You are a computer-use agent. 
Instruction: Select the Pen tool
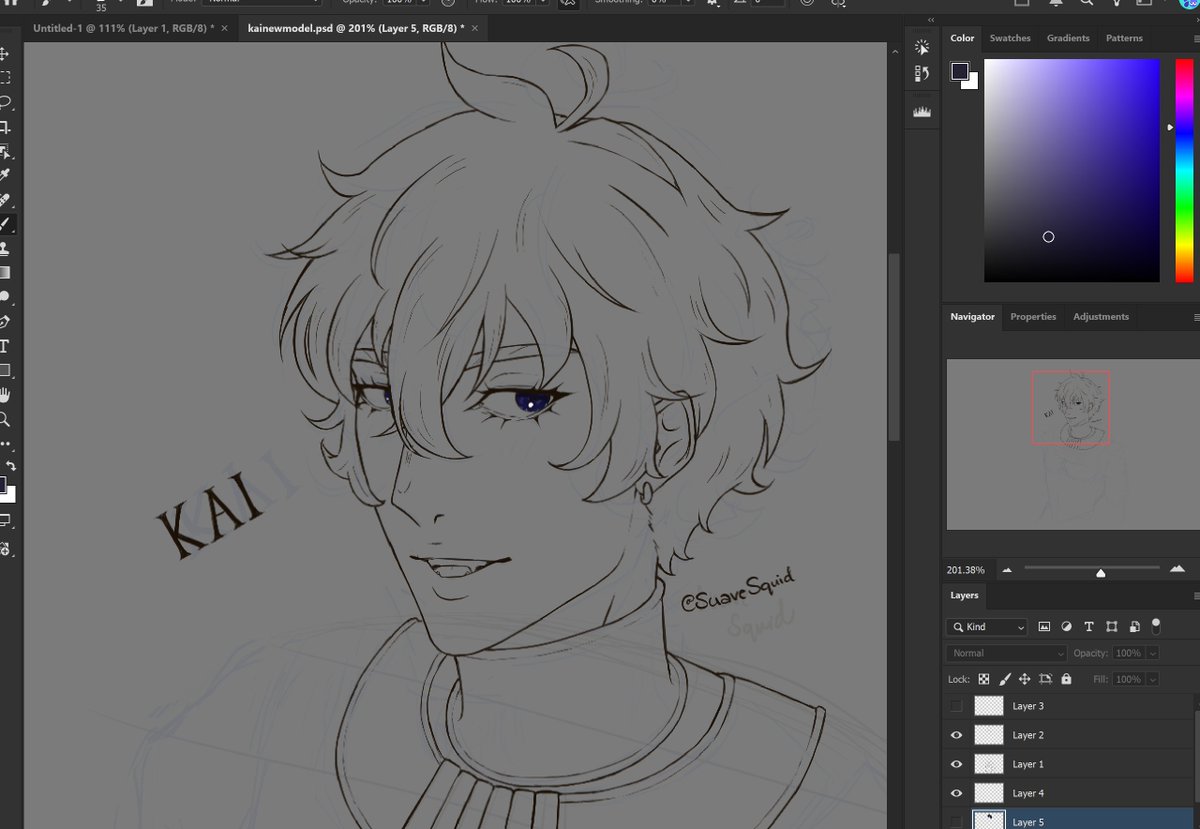point(5,321)
